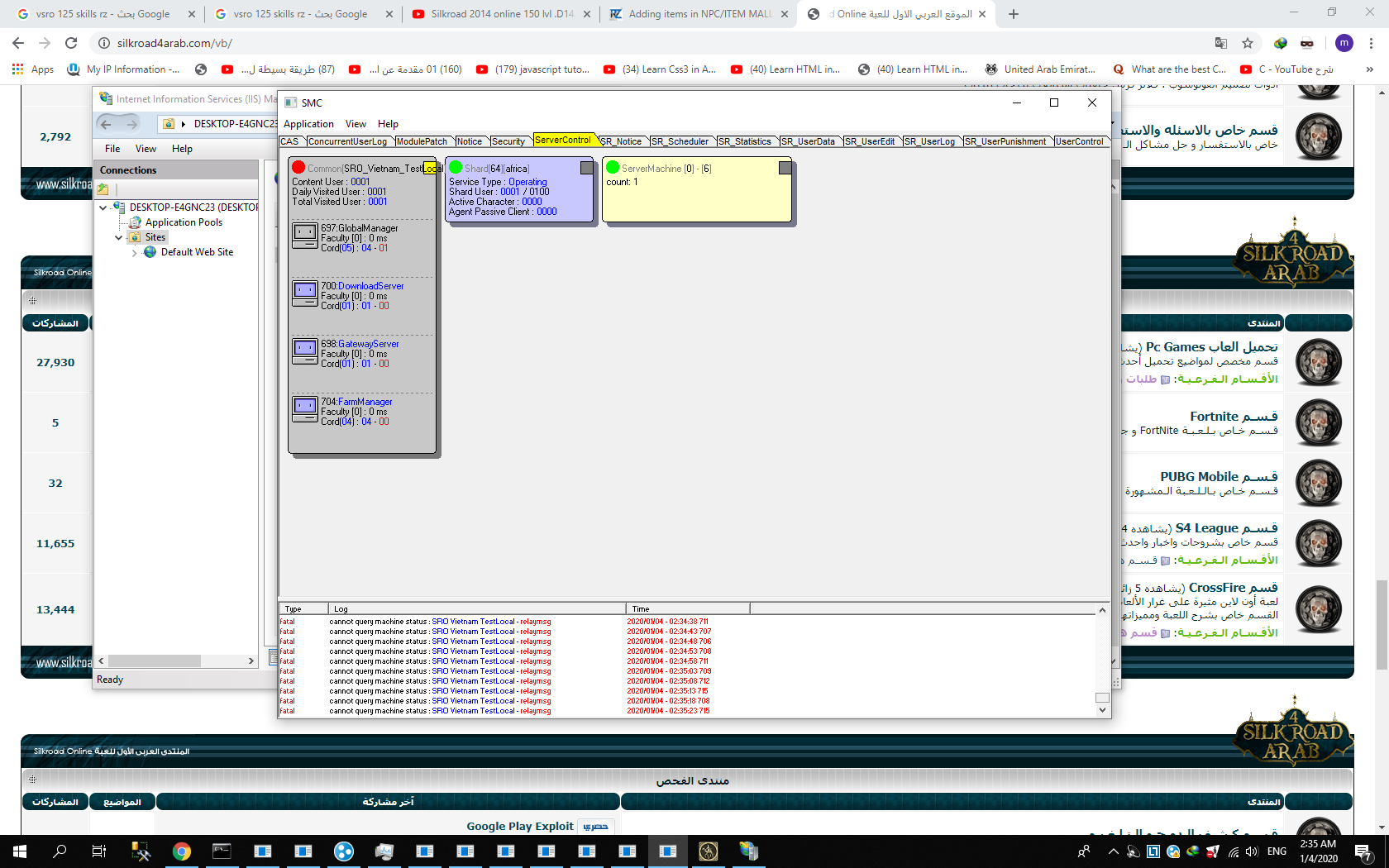This screenshot has height=868, width=1389.
Task: Open SMC Application menu
Action: click(308, 124)
